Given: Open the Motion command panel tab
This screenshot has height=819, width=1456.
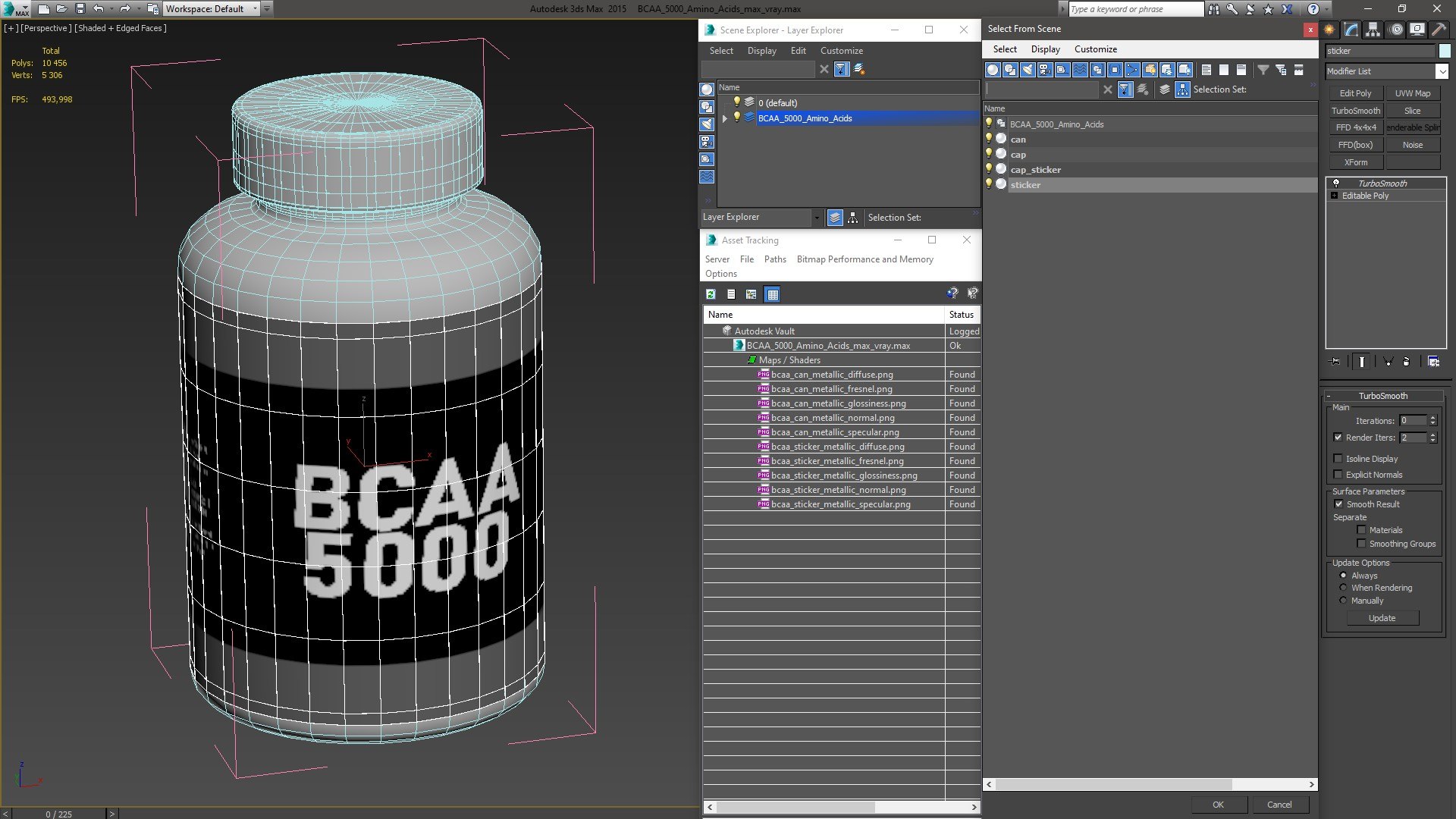Looking at the screenshot, I should pos(1396,30).
